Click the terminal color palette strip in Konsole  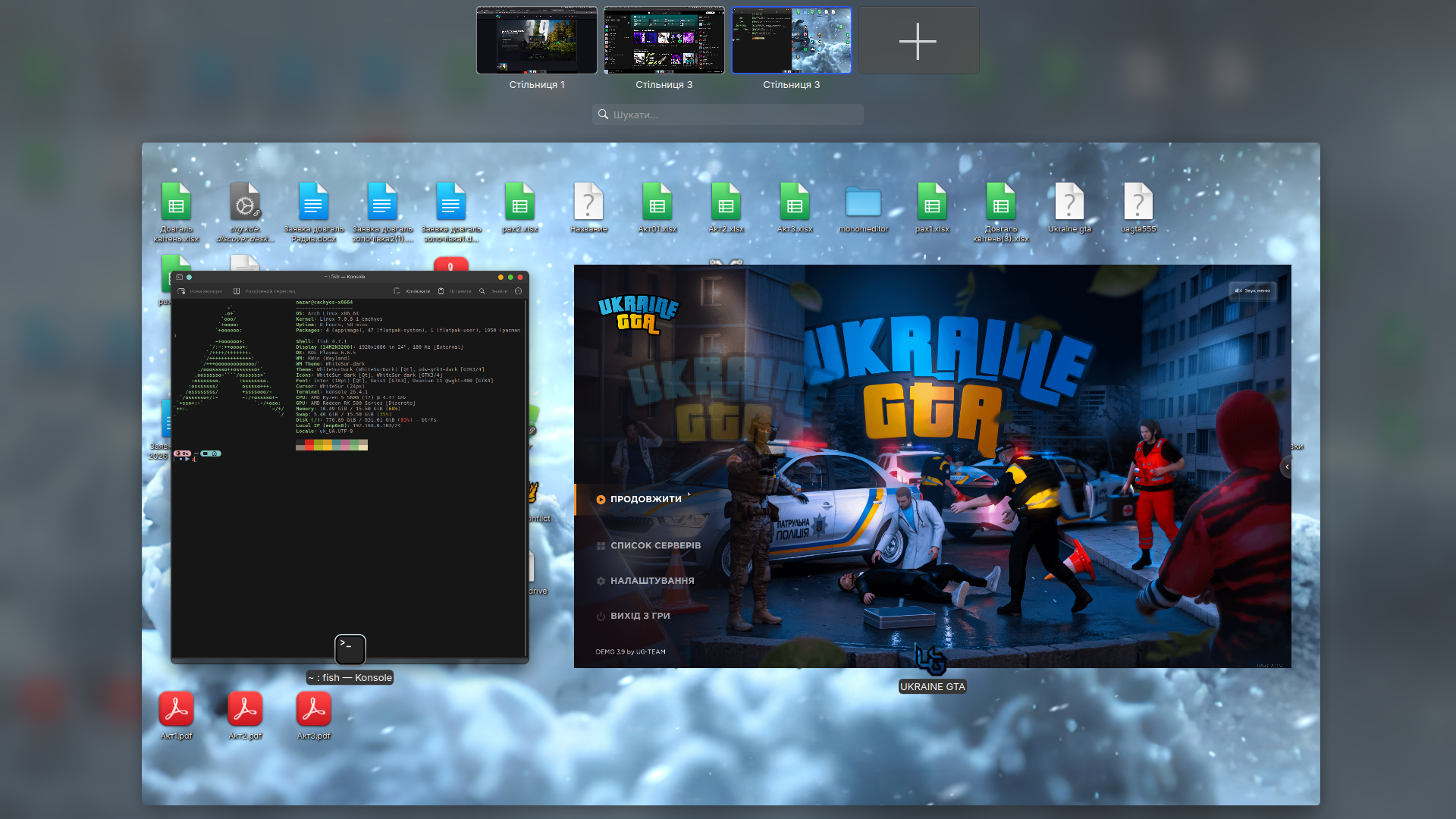331,445
